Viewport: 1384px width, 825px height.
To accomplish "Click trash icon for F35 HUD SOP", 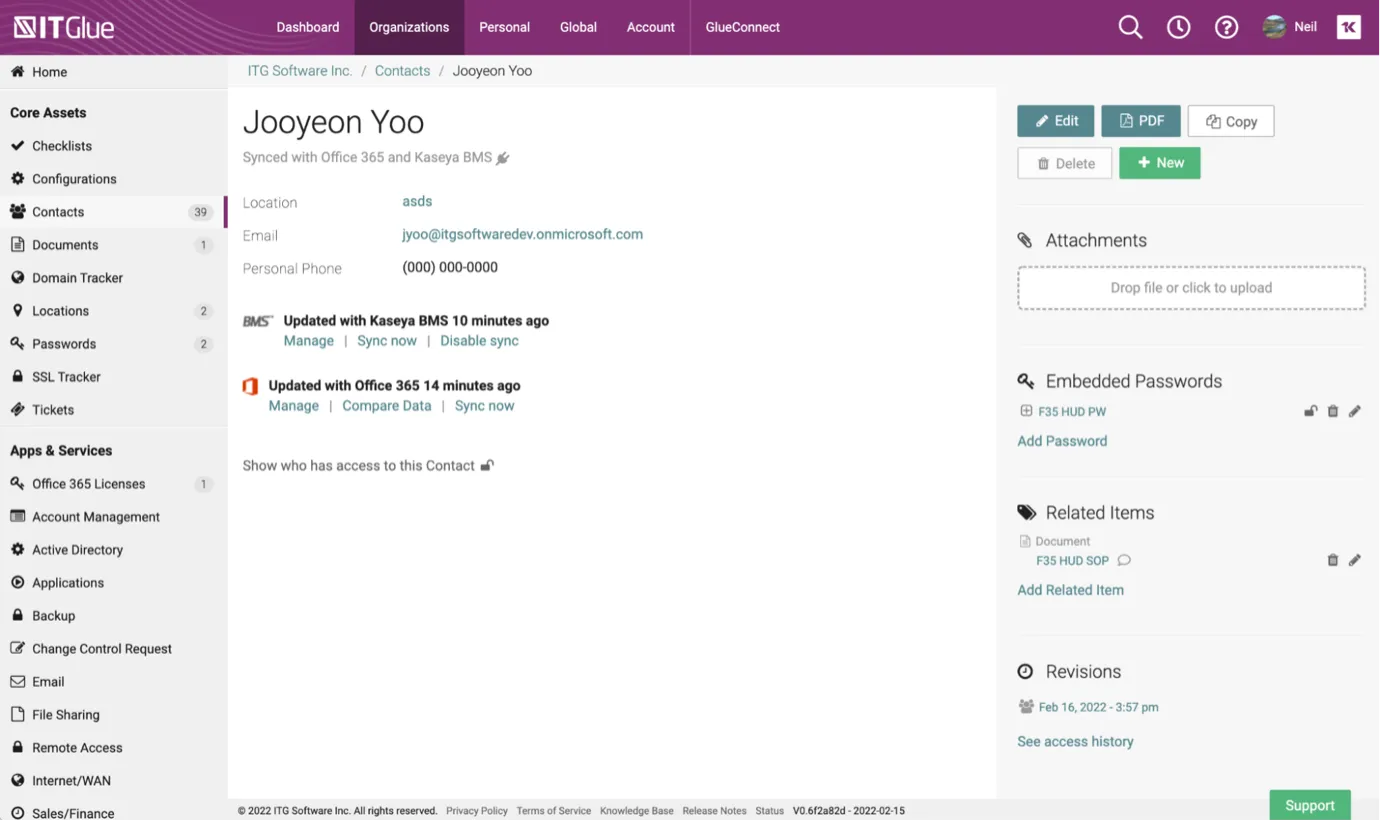I will (x=1332, y=560).
